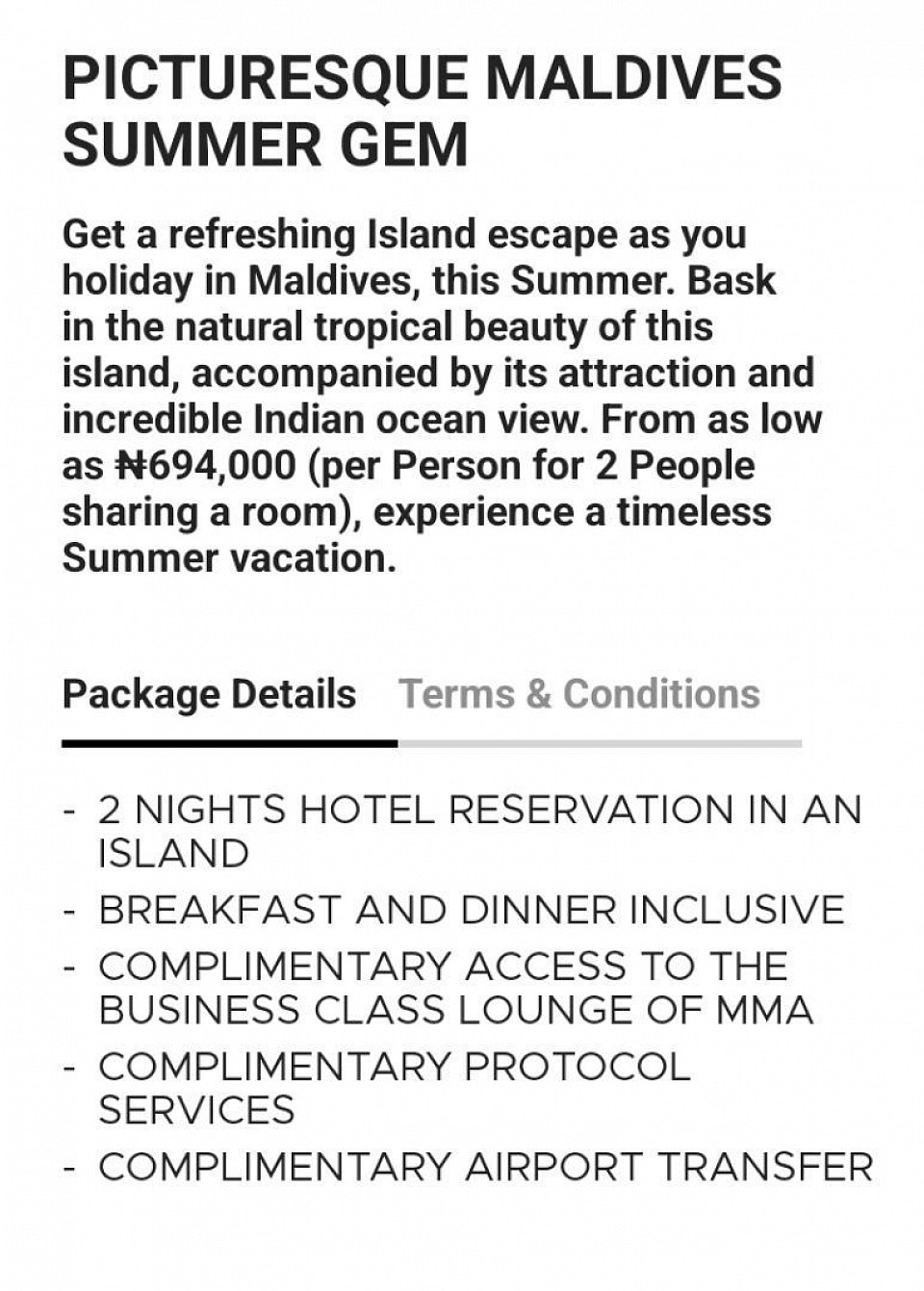The height and width of the screenshot is (1291, 924).
Task: Click the Business Class Lounge of MMA line
Action: tap(456, 1011)
